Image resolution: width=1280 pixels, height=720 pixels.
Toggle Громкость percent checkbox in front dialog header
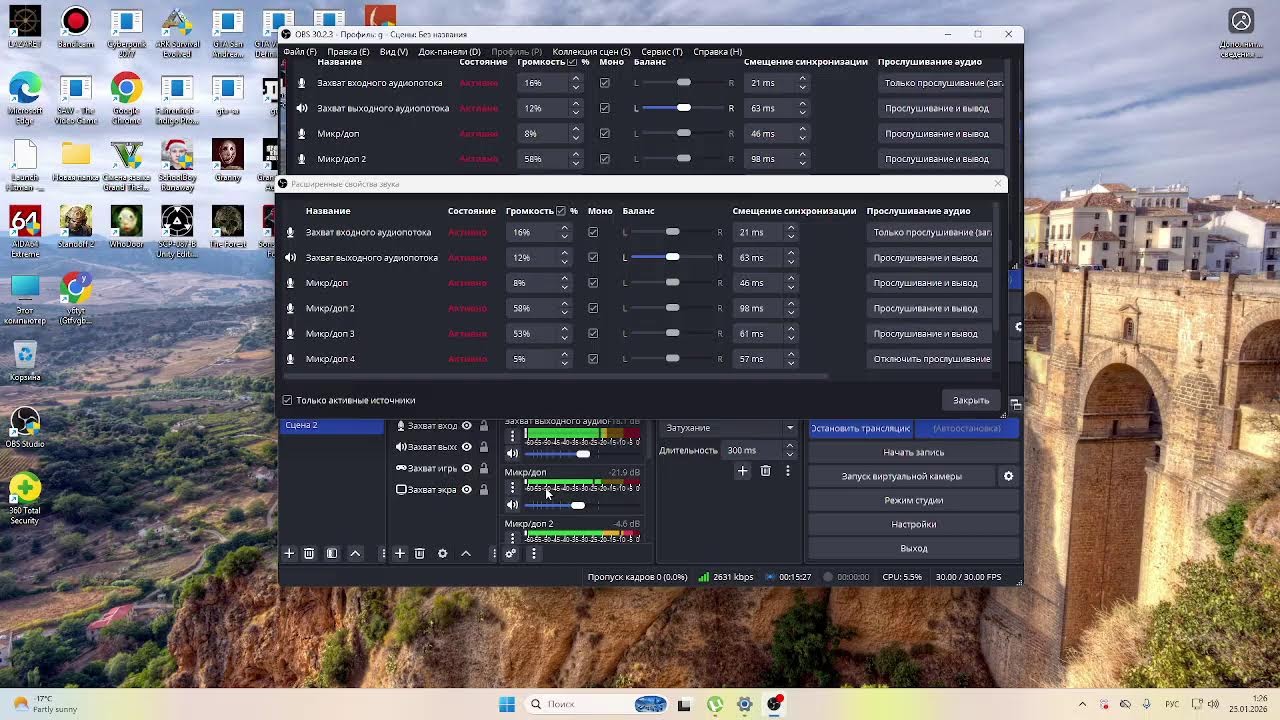point(560,211)
